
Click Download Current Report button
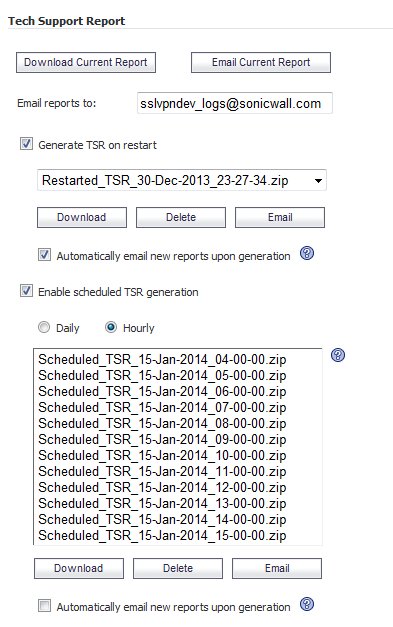[86, 62]
